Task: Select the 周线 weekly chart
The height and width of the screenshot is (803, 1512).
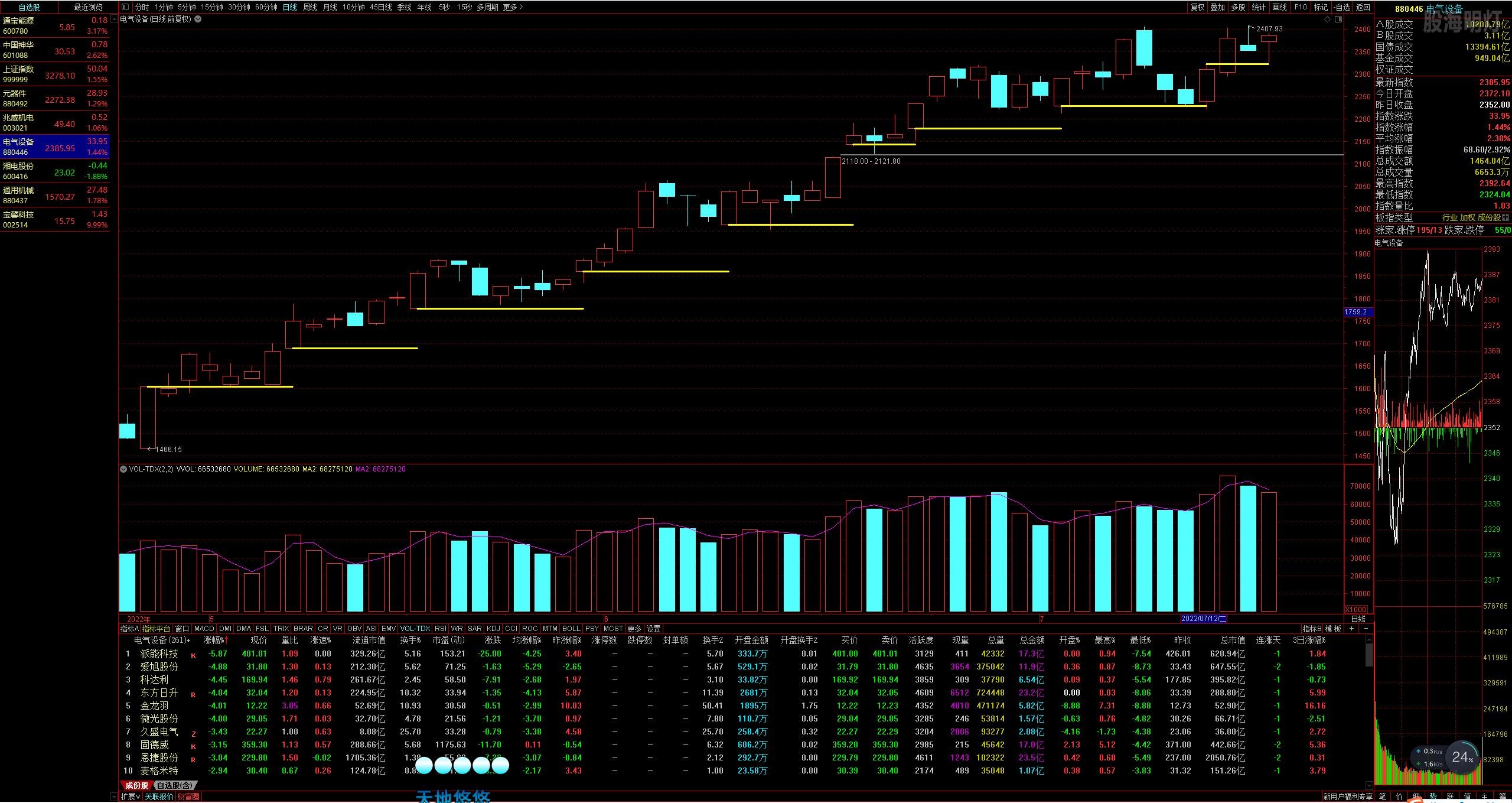Action: click(309, 7)
